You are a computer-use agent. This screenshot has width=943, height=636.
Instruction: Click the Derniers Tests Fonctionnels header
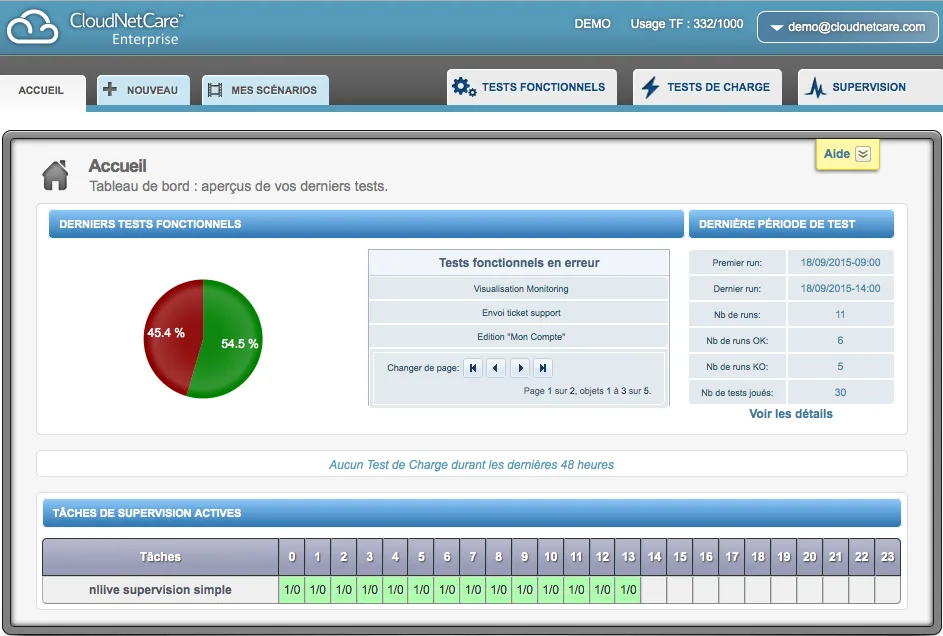(x=366, y=224)
